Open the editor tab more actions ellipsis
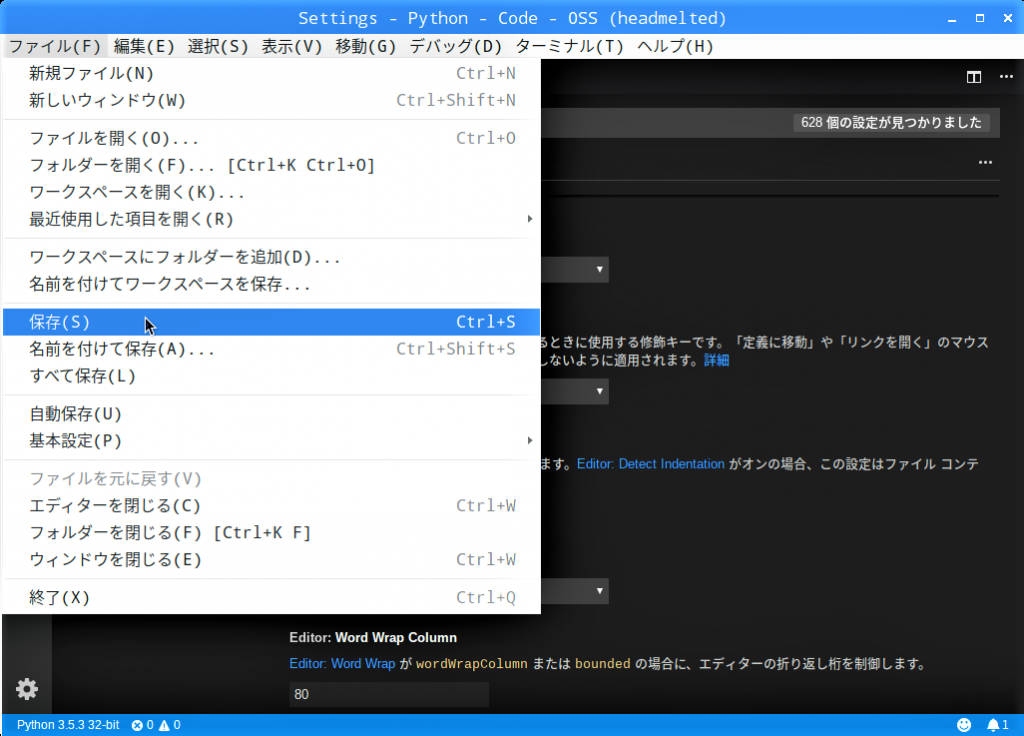The height and width of the screenshot is (736, 1024). coord(1006,77)
